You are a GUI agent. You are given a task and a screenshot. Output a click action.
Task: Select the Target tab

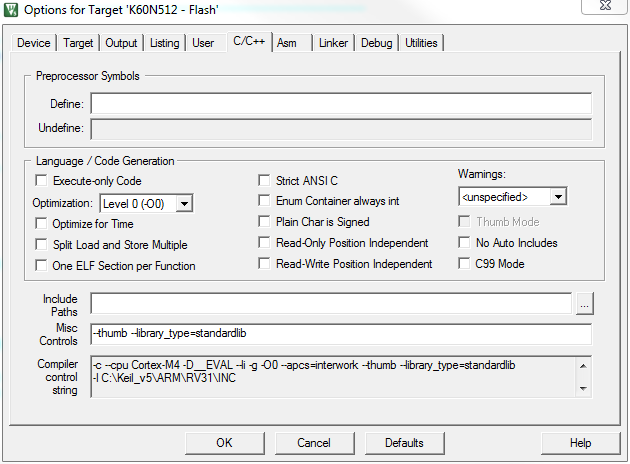click(78, 43)
